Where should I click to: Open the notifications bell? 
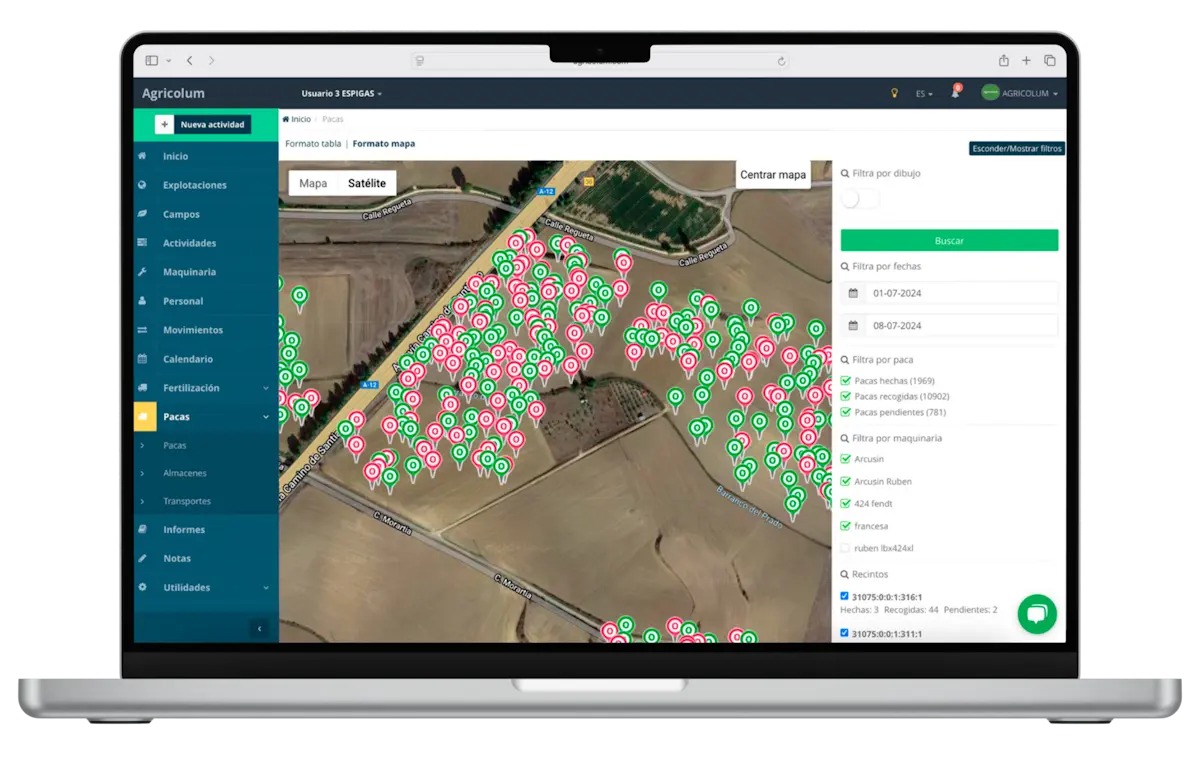(955, 93)
